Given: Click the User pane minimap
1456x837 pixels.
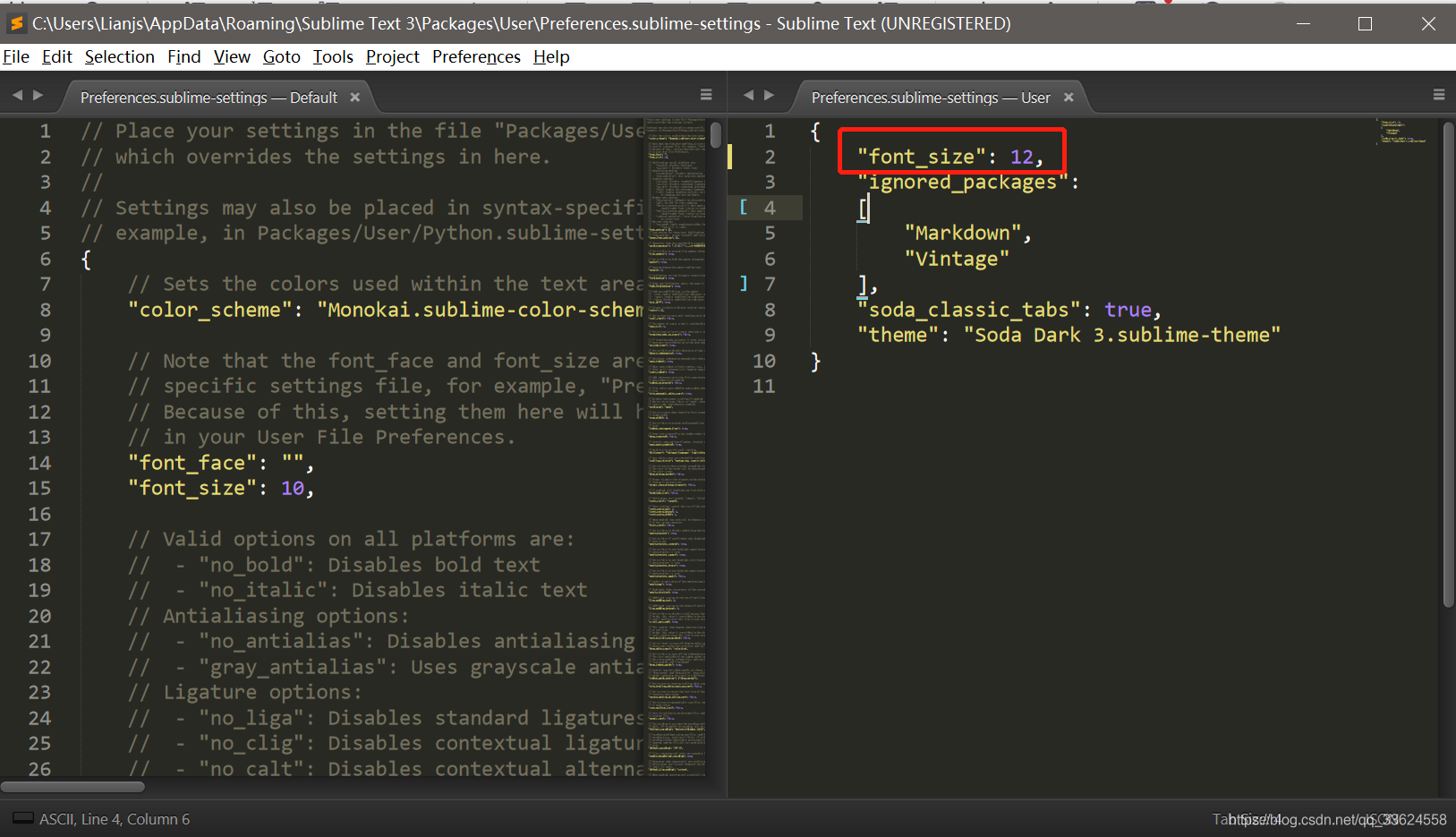Looking at the screenshot, I should pyautogui.click(x=1402, y=132).
